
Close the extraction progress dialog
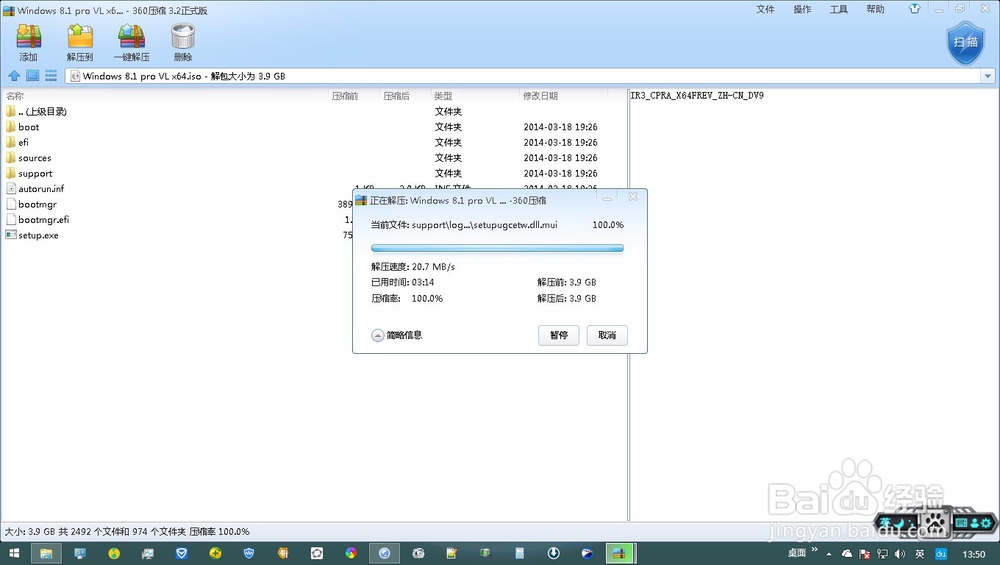tap(633, 197)
